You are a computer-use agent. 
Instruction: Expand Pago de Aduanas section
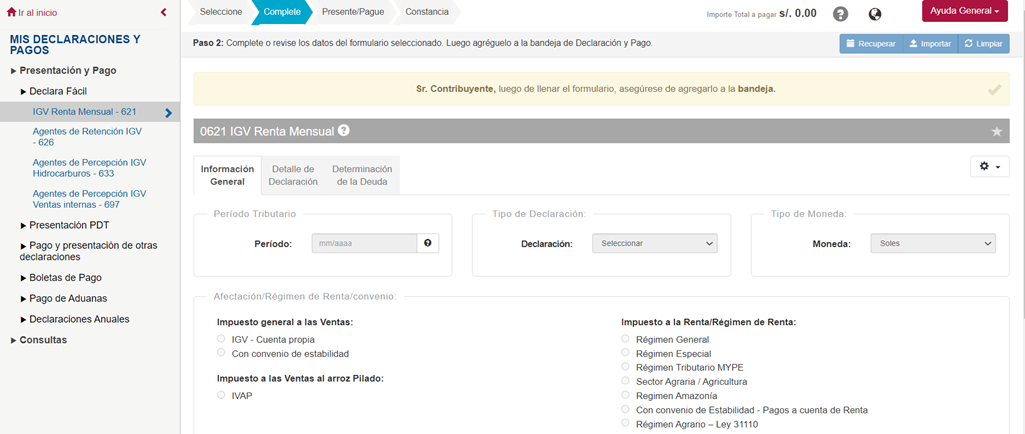point(63,298)
